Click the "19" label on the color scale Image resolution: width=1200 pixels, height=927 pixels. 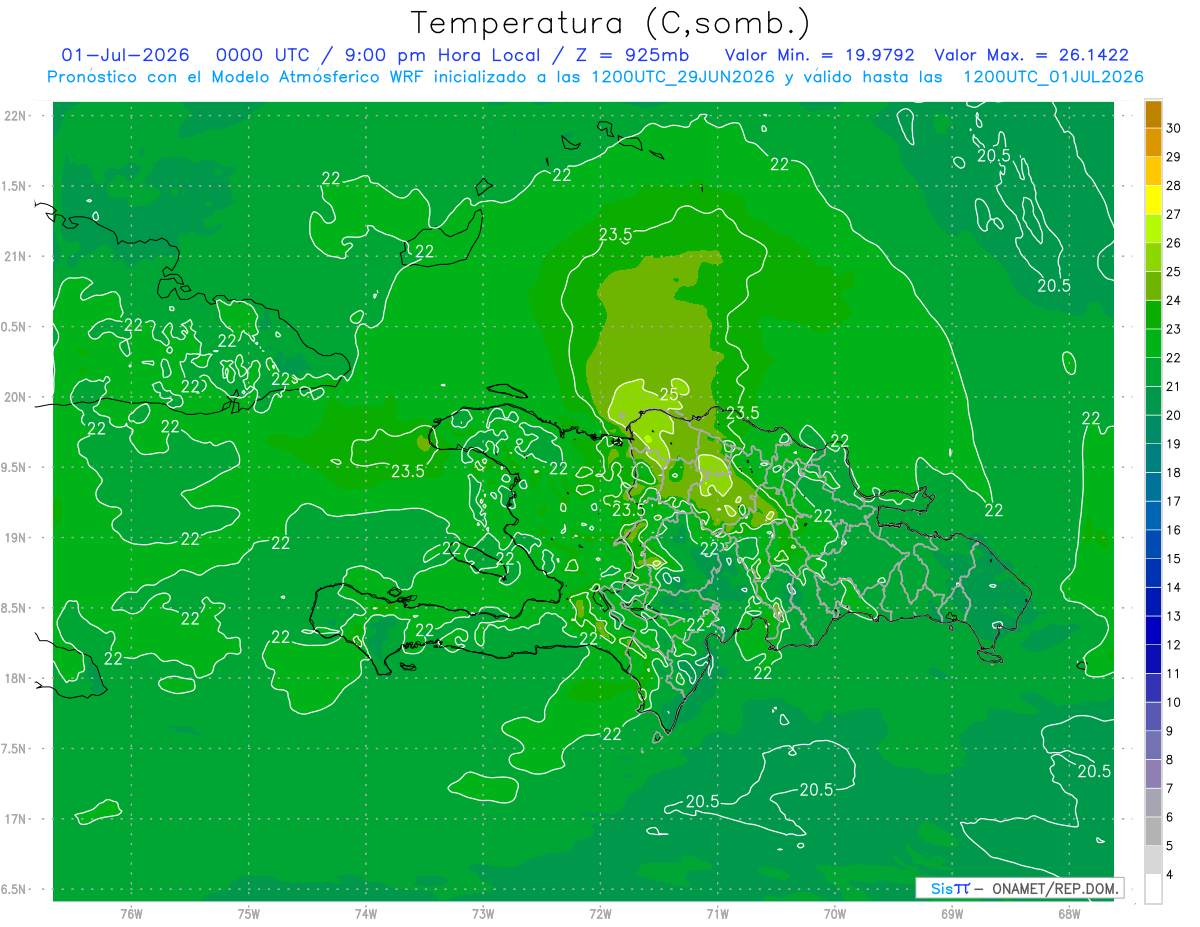click(1174, 444)
